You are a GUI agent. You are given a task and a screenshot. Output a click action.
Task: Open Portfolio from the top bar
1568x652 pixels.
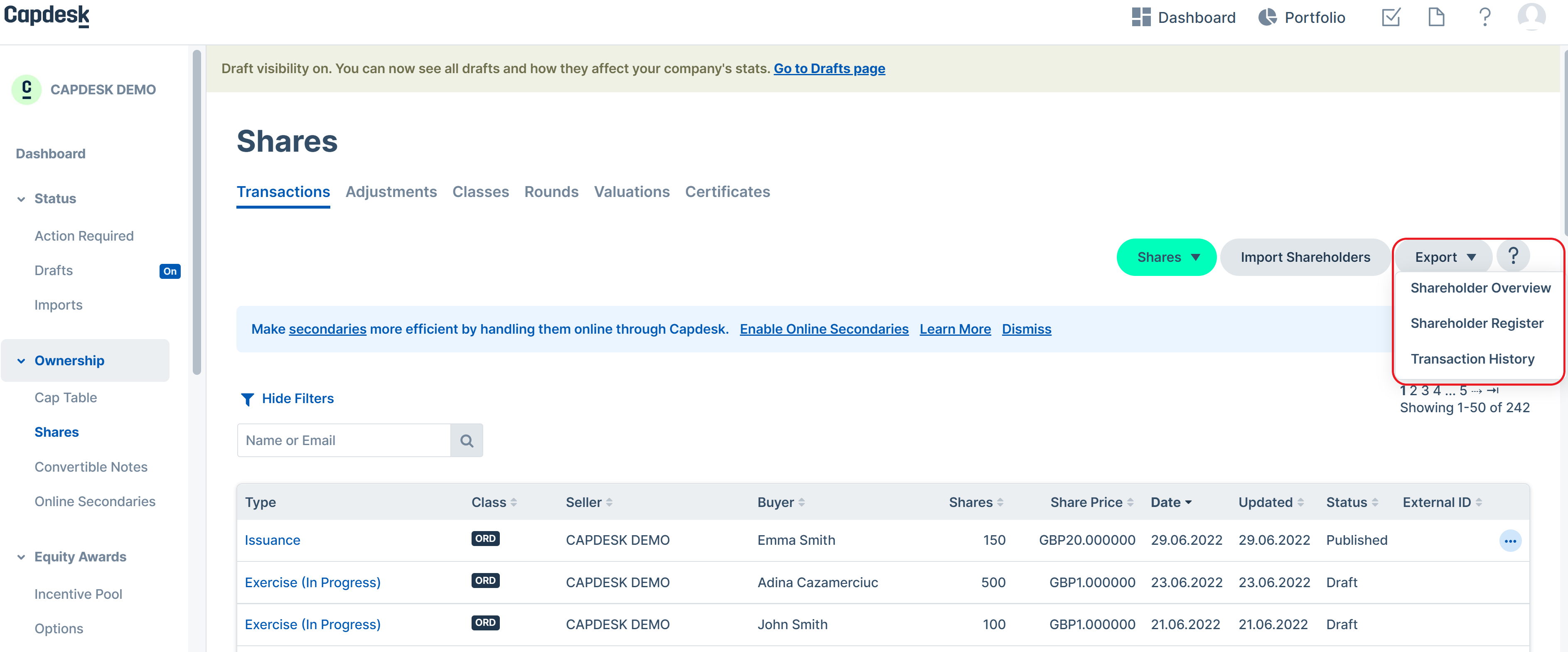pos(1301,17)
